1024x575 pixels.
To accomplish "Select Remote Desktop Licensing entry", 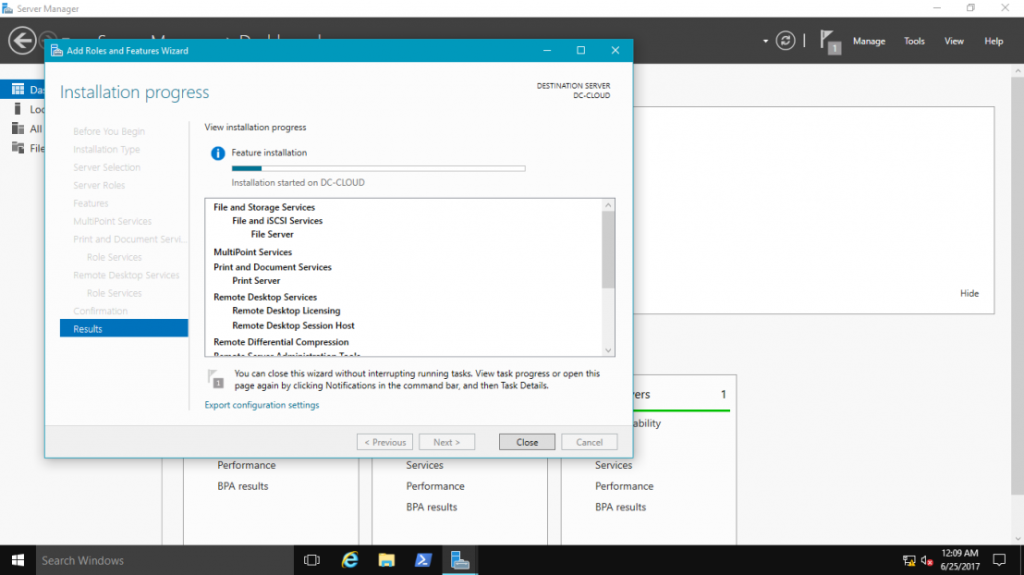I will pyautogui.click(x=286, y=311).
